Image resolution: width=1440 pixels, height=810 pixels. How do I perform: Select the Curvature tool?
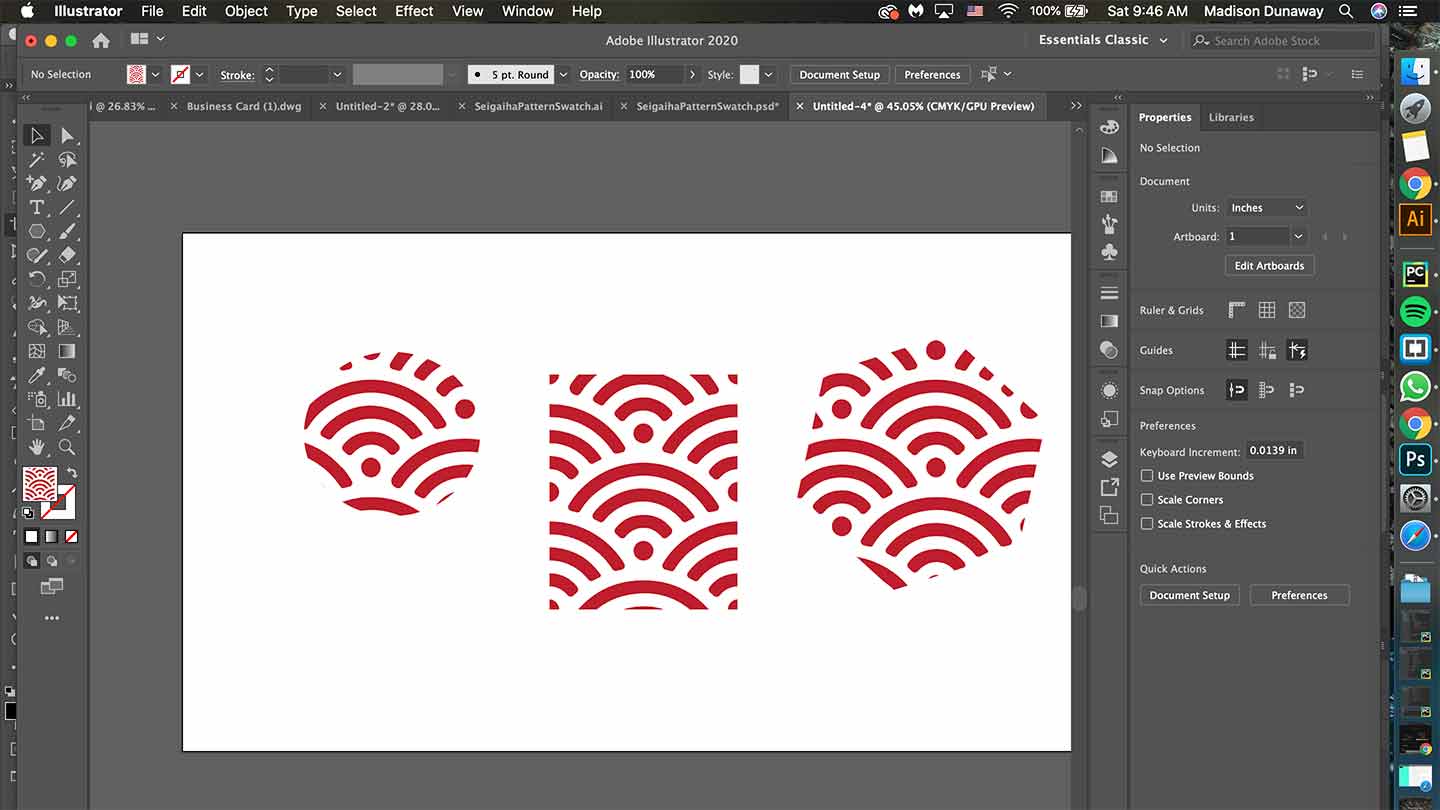(x=67, y=184)
